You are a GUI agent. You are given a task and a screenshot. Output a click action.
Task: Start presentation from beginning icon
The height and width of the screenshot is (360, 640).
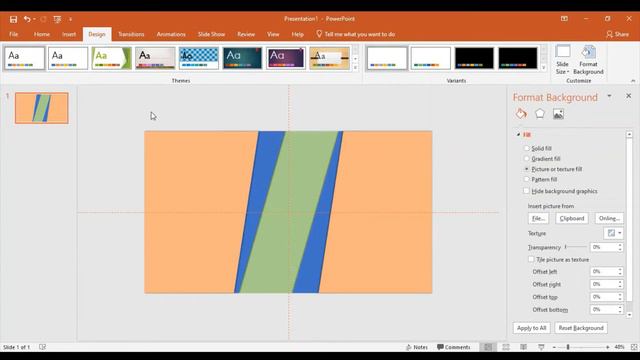click(57, 19)
